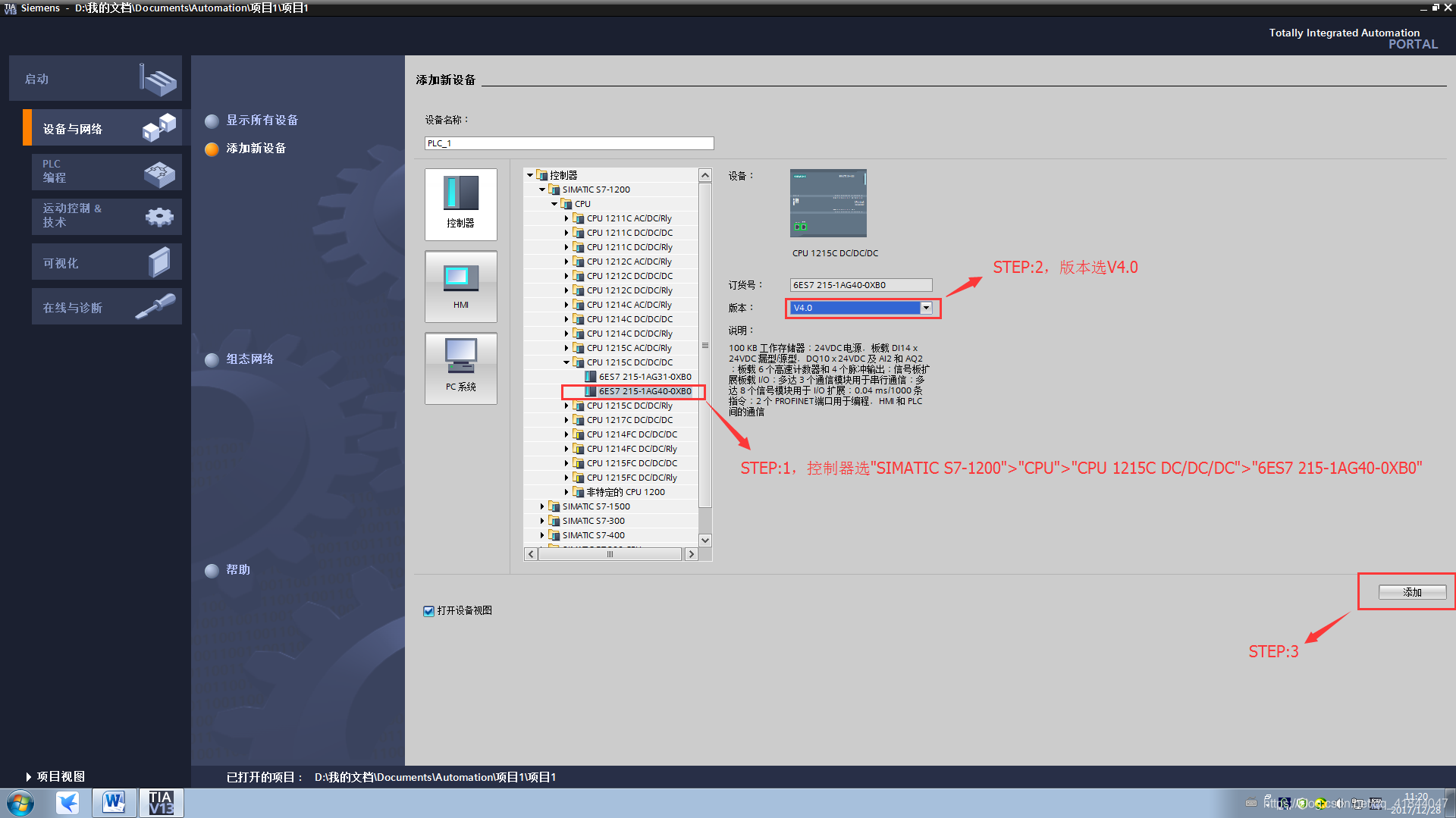Click CPU 1217C DC/DC/DC folder icon

tap(578, 420)
